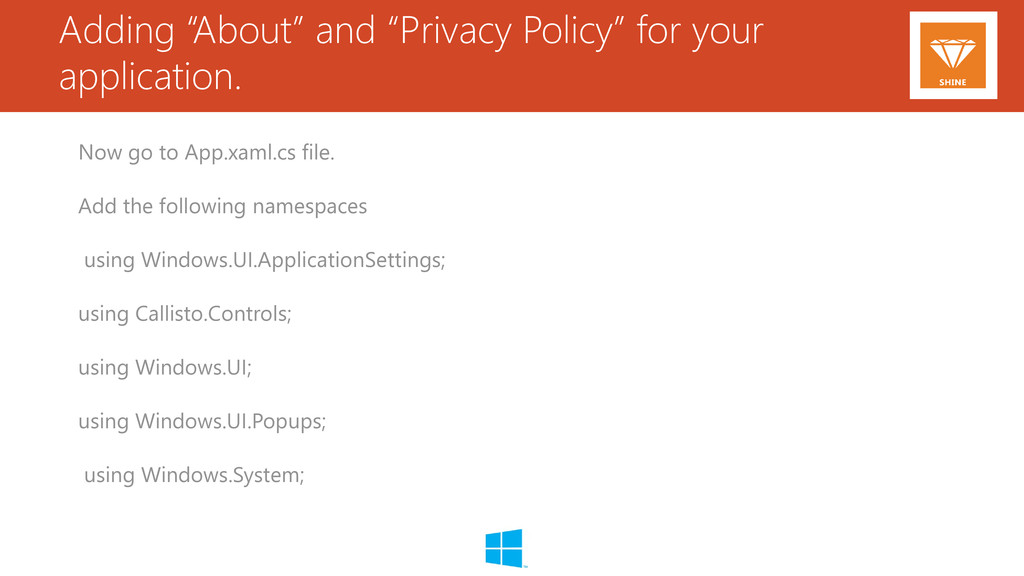
Task: Click the word application. in the title
Action: tap(150, 78)
